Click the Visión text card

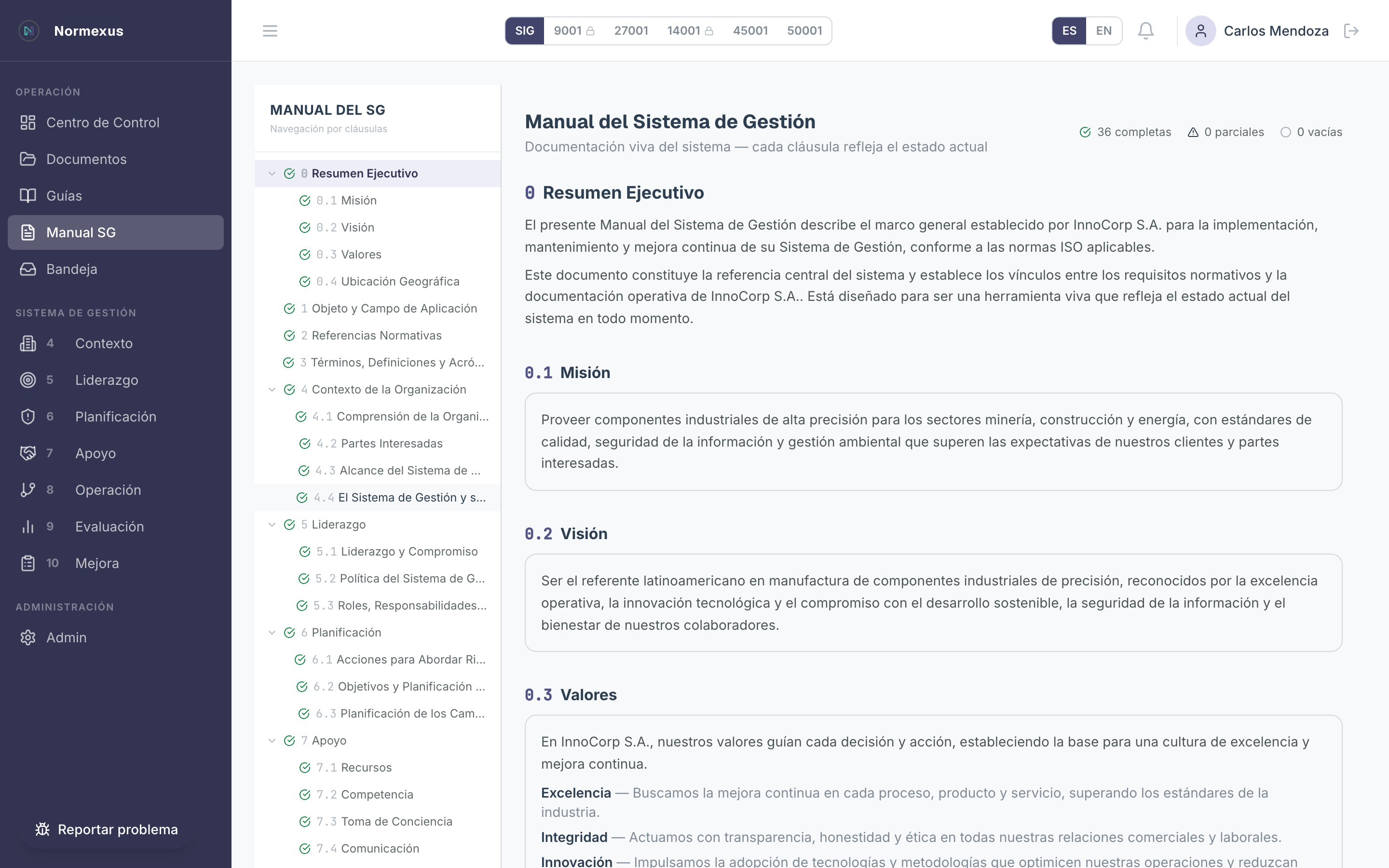point(933,603)
